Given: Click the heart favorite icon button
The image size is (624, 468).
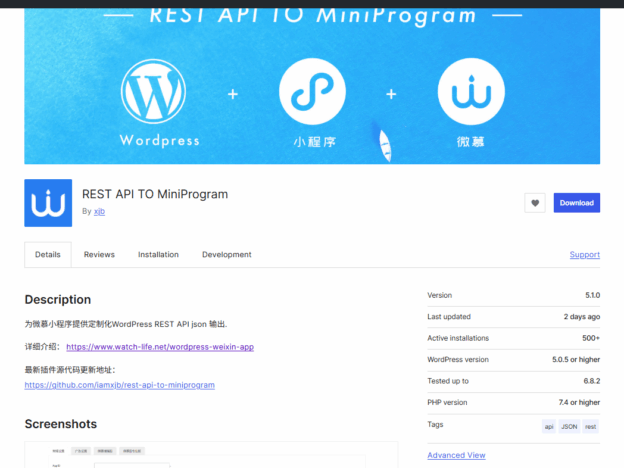Looking at the screenshot, I should tap(535, 203).
